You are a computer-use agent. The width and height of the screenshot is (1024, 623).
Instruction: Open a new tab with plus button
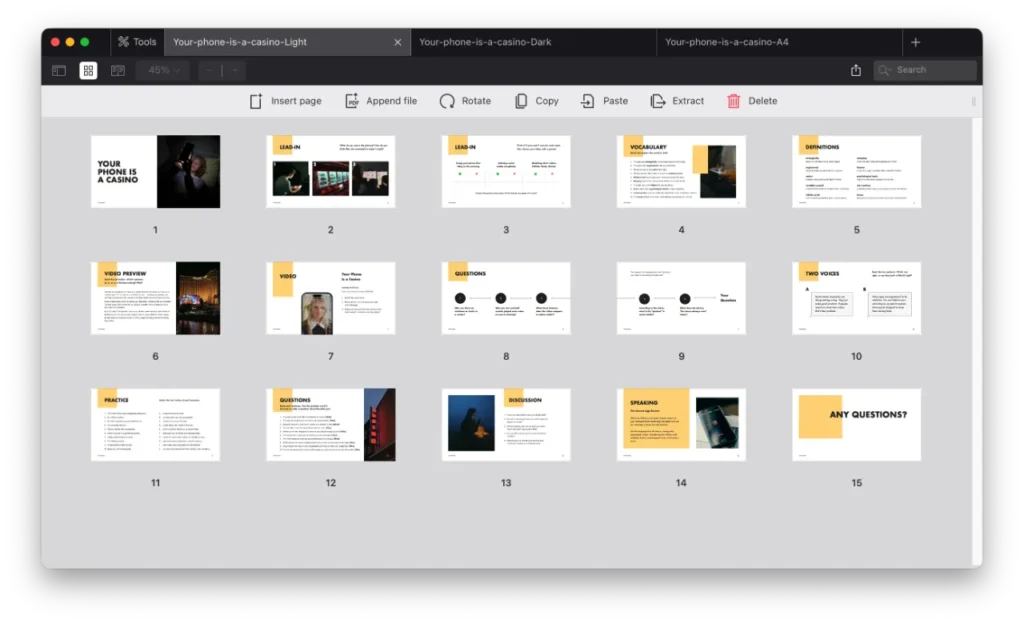[x=915, y=42]
